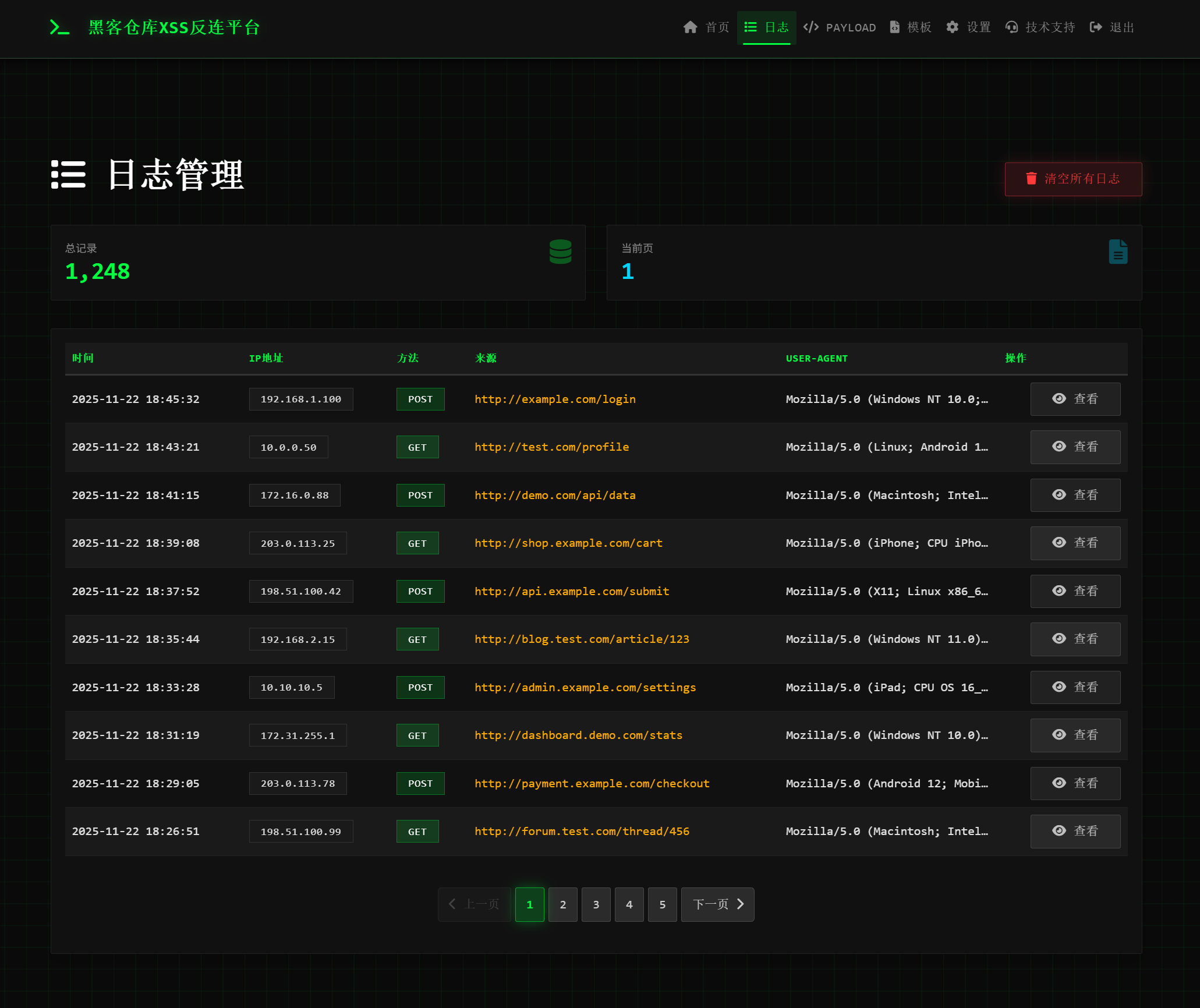Click the 退出 logout arrow icon
The image size is (1200, 1008).
[1096, 27]
